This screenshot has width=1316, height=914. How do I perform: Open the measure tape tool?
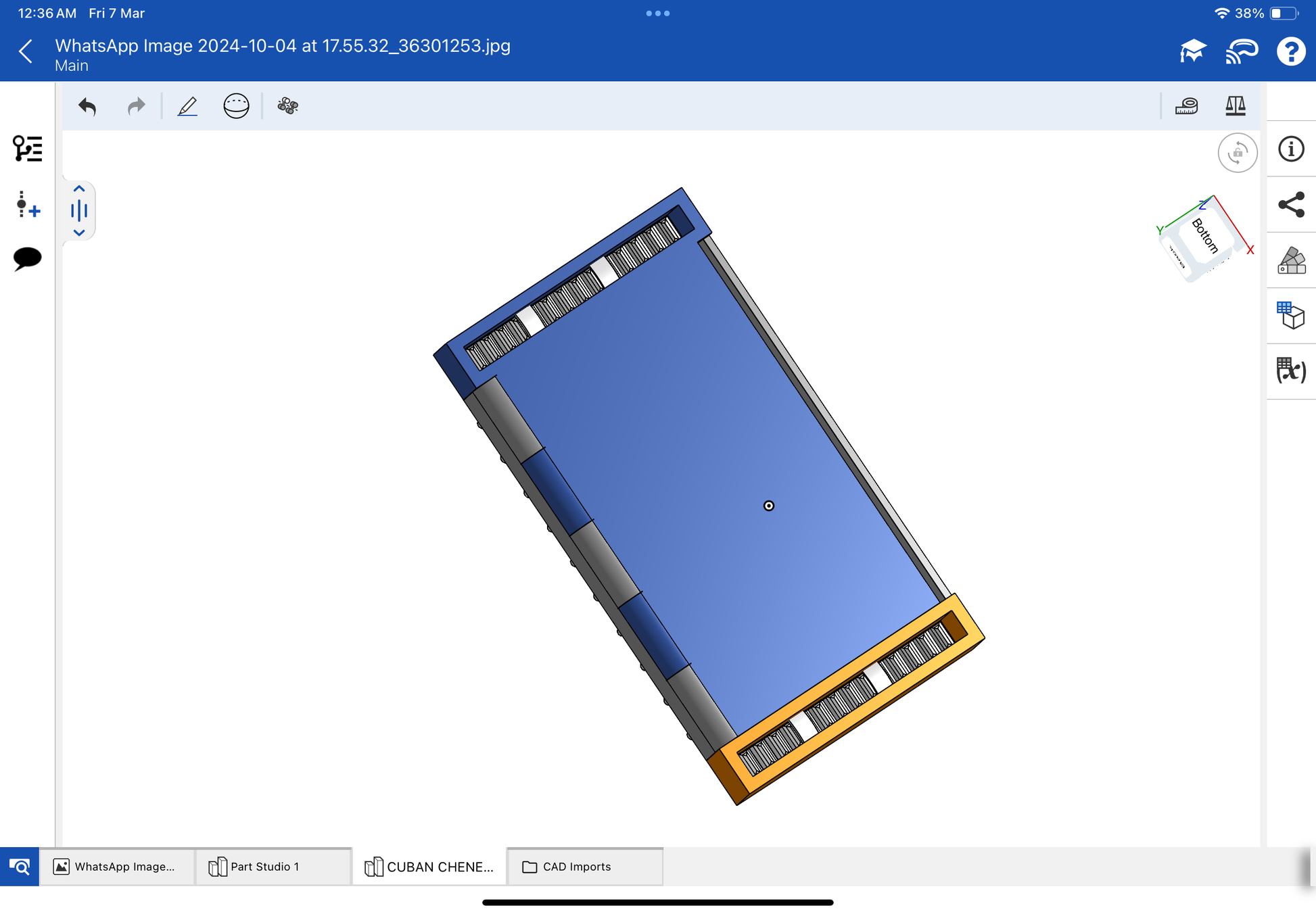pos(1186,106)
